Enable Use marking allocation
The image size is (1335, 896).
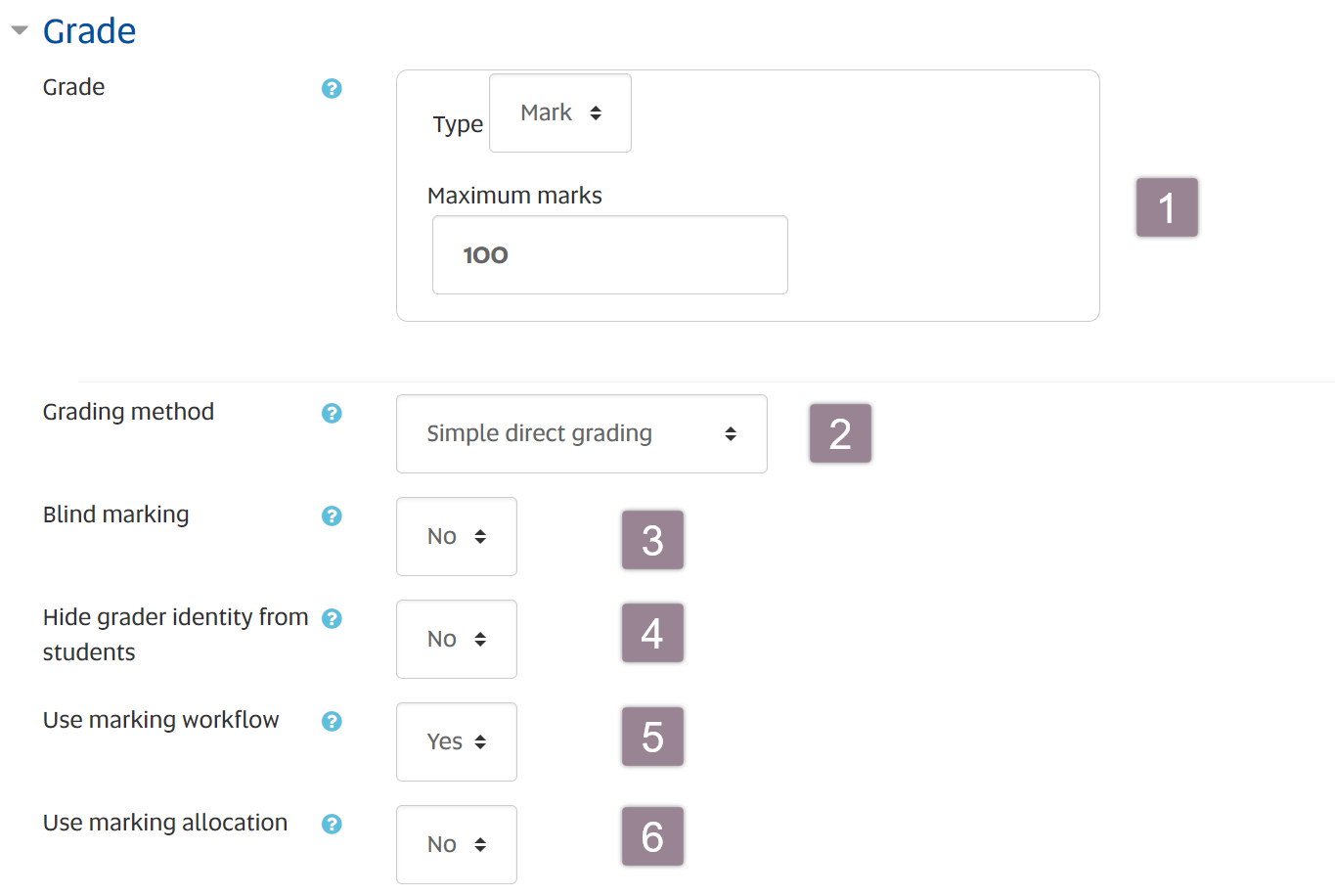456,843
